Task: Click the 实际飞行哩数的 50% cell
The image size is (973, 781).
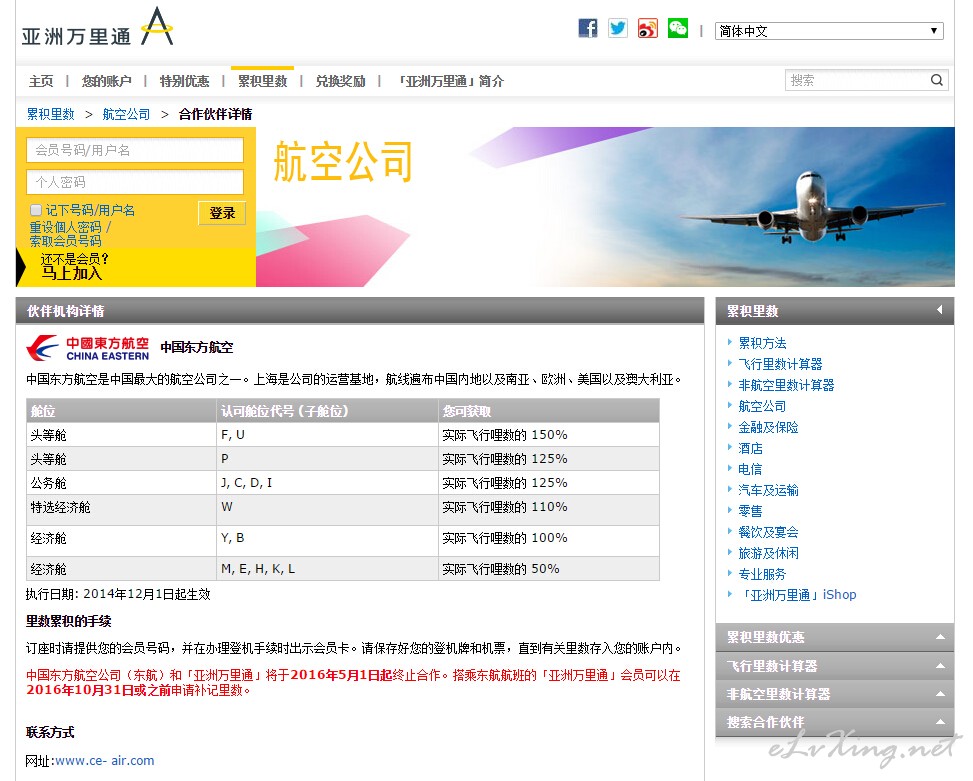Action: pyautogui.click(x=549, y=569)
